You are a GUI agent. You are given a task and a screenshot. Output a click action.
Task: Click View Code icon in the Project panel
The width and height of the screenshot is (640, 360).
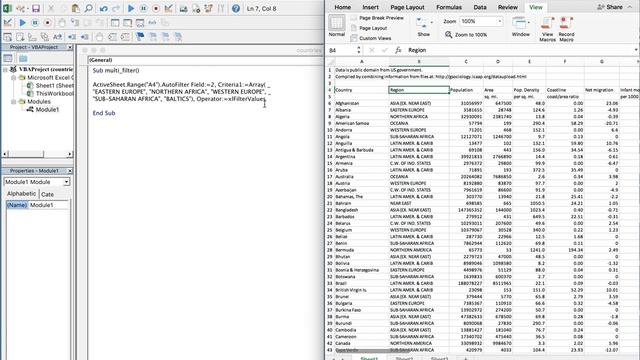[8, 58]
